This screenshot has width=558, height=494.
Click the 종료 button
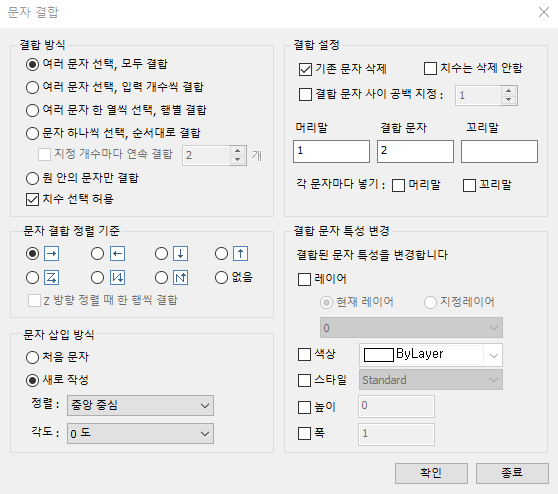pyautogui.click(x=512, y=473)
